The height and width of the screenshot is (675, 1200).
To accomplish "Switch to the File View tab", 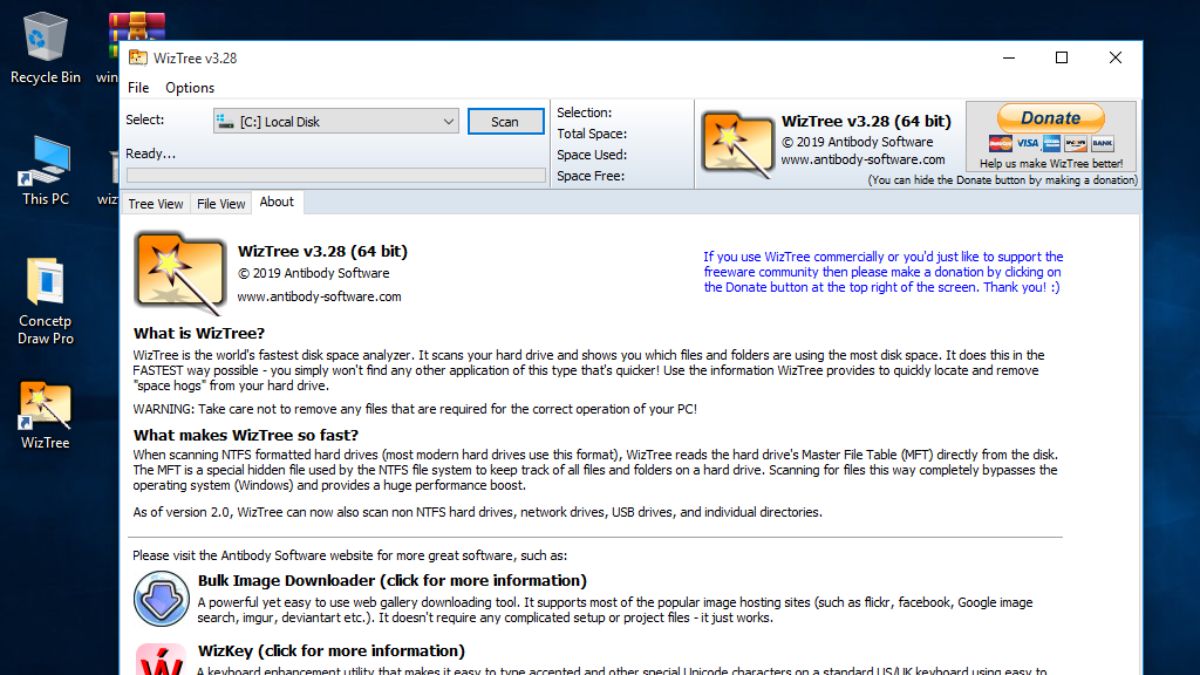I will click(x=221, y=203).
